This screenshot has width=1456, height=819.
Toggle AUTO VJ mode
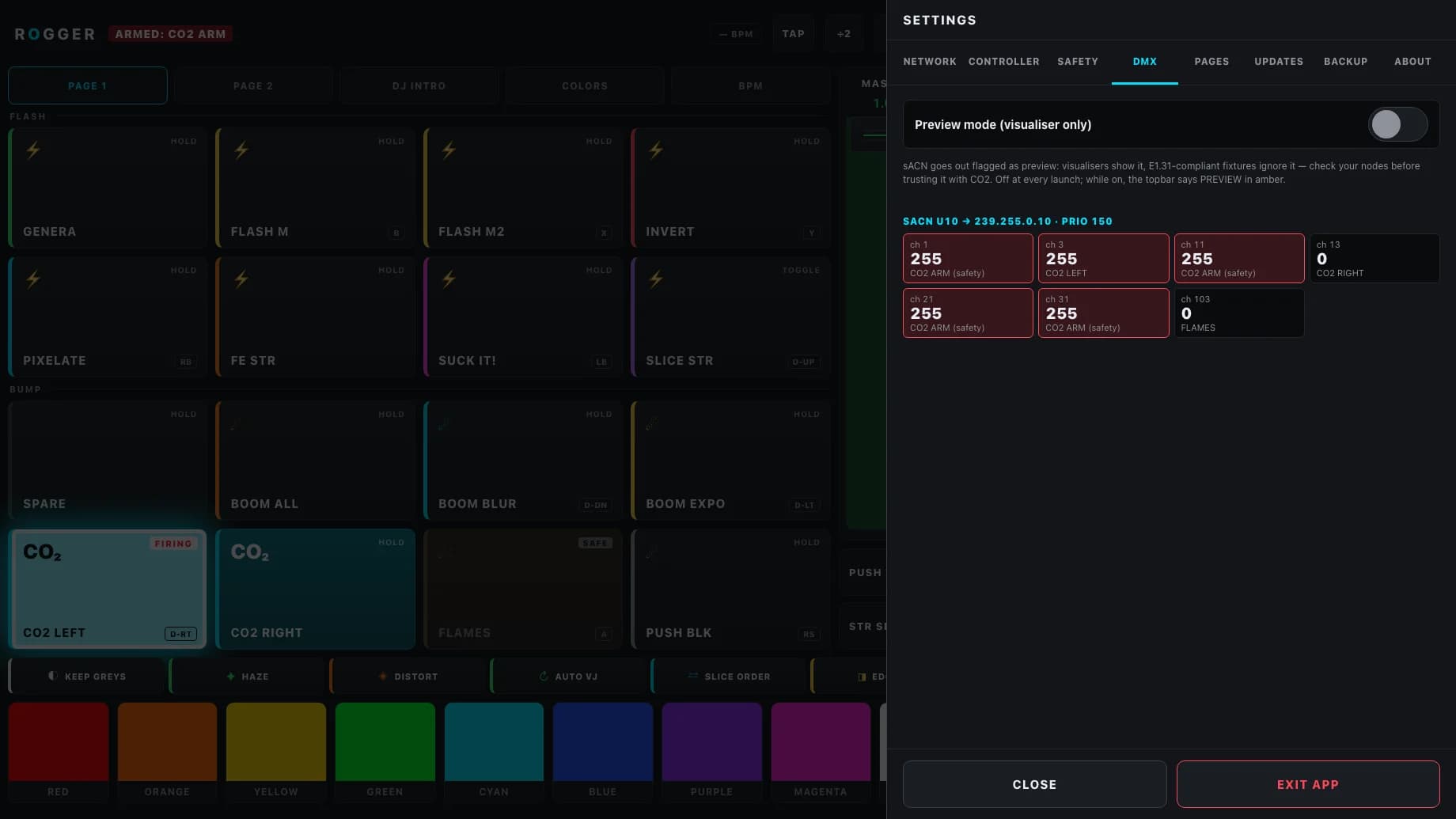coord(568,677)
